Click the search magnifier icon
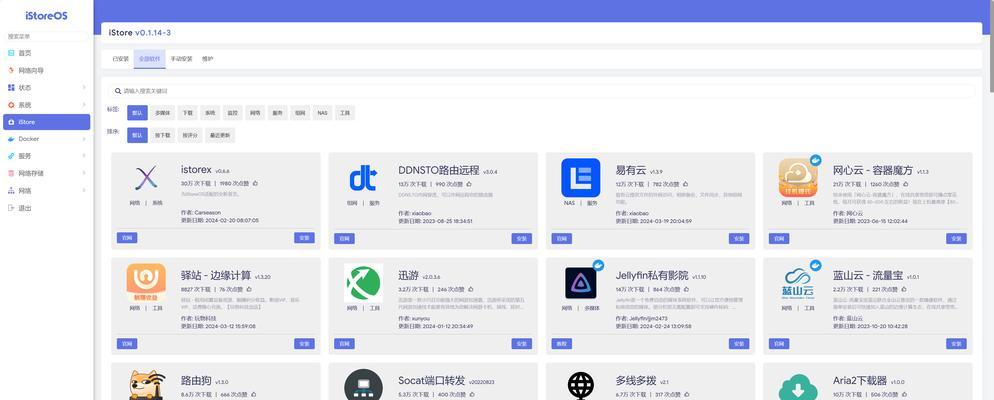 (x=118, y=91)
